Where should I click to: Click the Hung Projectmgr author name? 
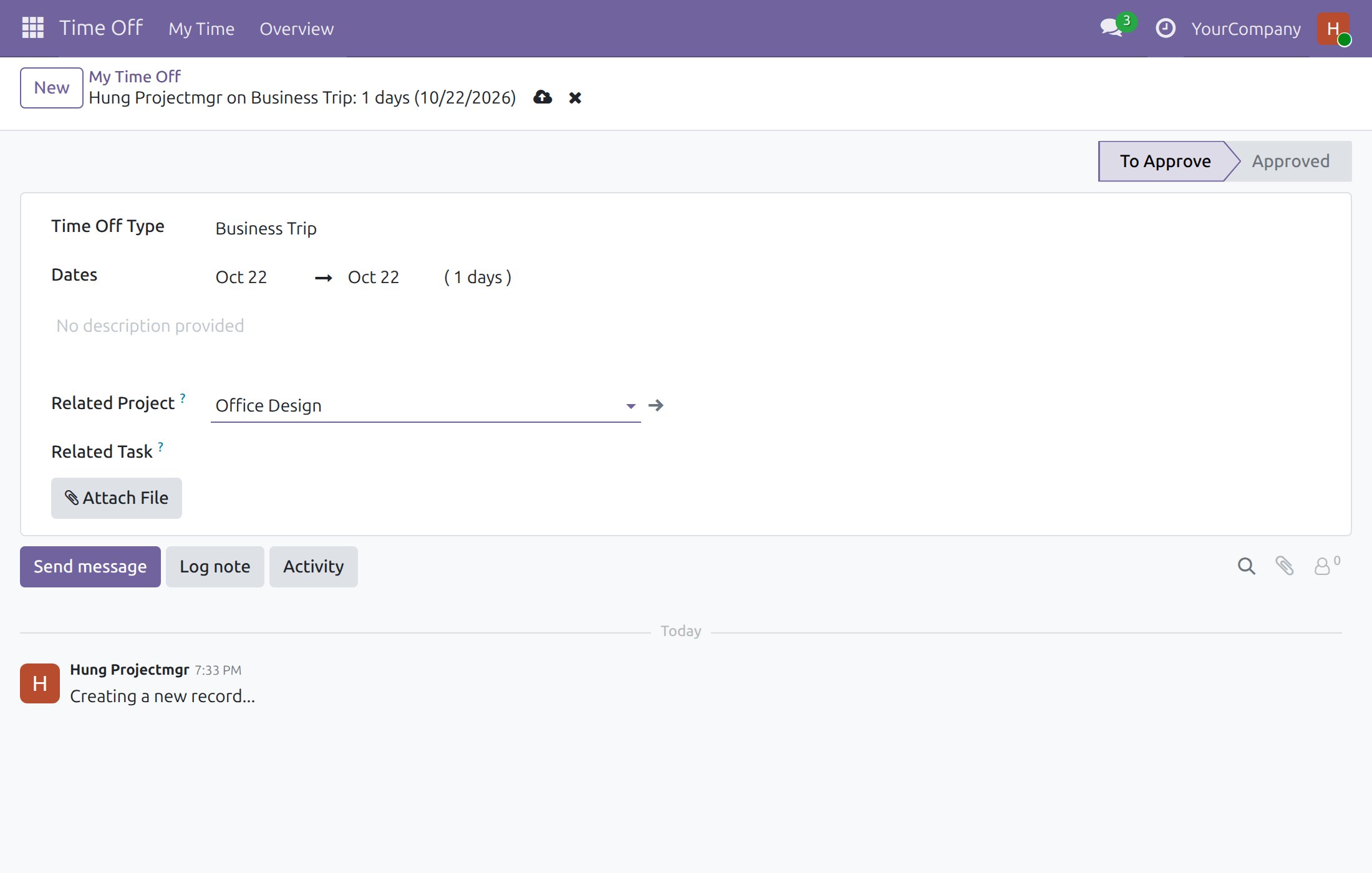pos(129,670)
